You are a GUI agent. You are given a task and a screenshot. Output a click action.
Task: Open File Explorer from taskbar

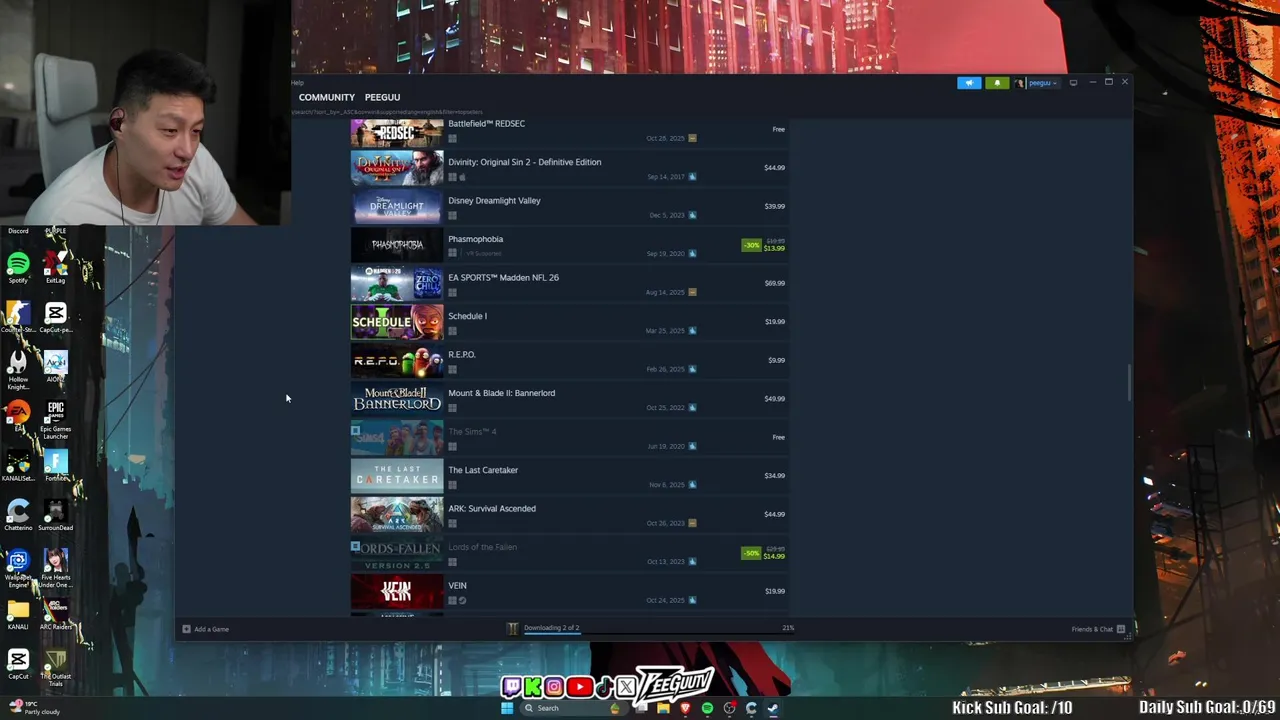click(663, 708)
